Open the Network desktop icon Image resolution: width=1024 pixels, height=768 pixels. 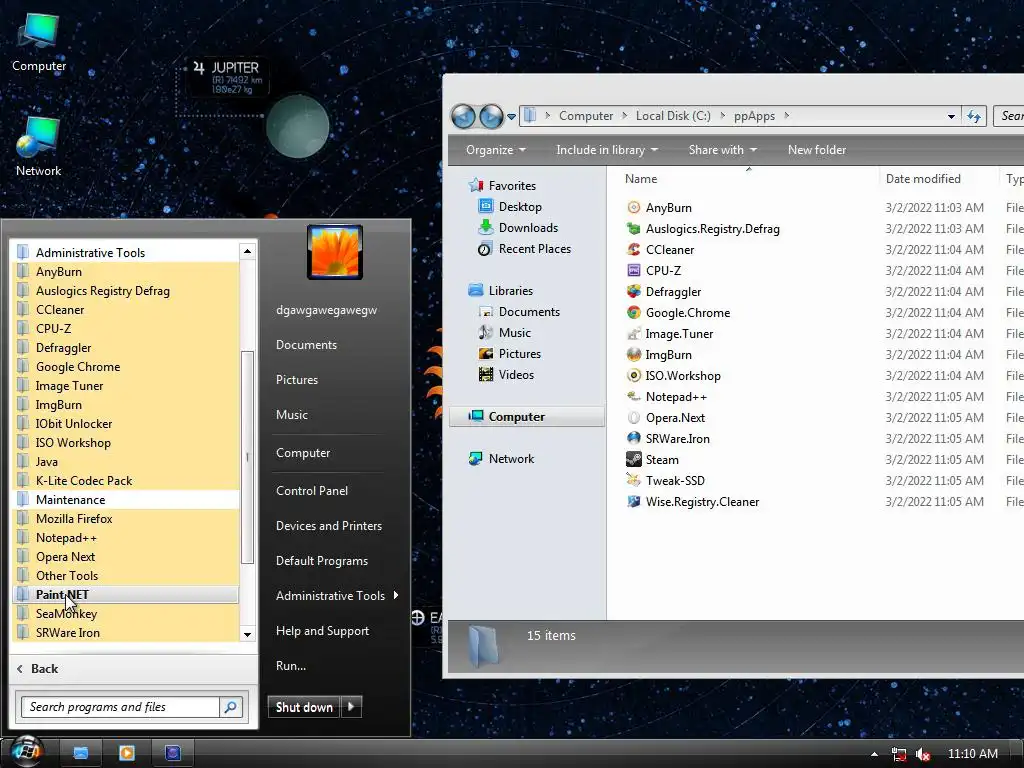click(39, 147)
